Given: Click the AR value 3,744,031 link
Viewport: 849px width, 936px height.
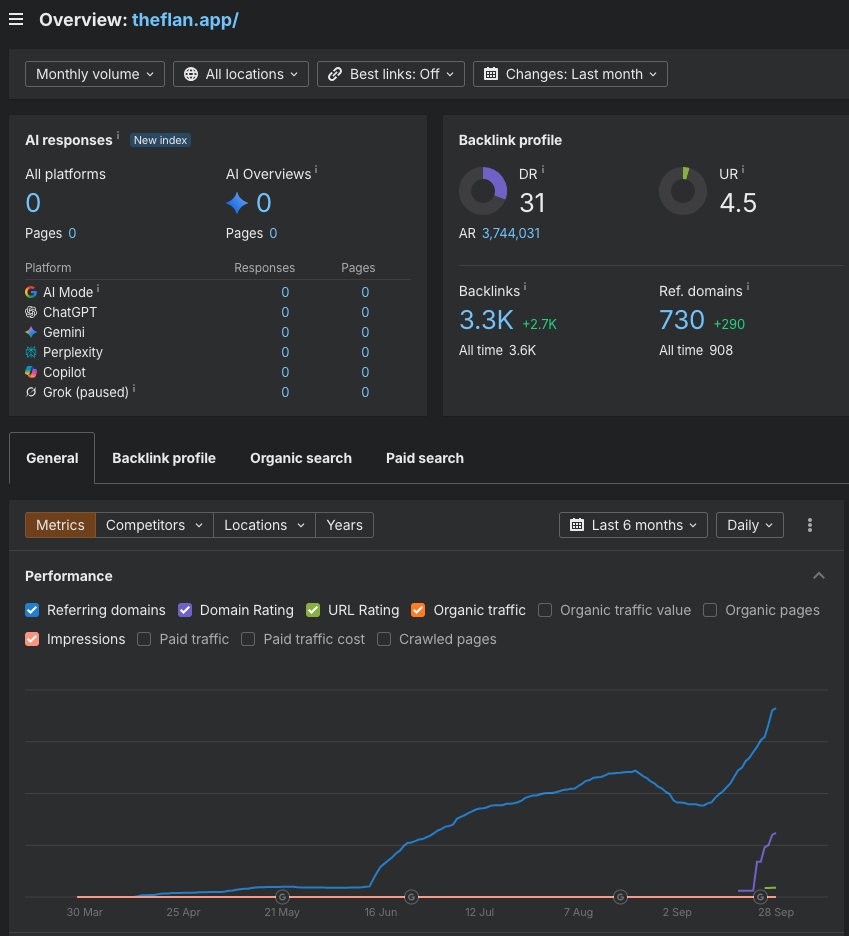Looking at the screenshot, I should click(510, 233).
